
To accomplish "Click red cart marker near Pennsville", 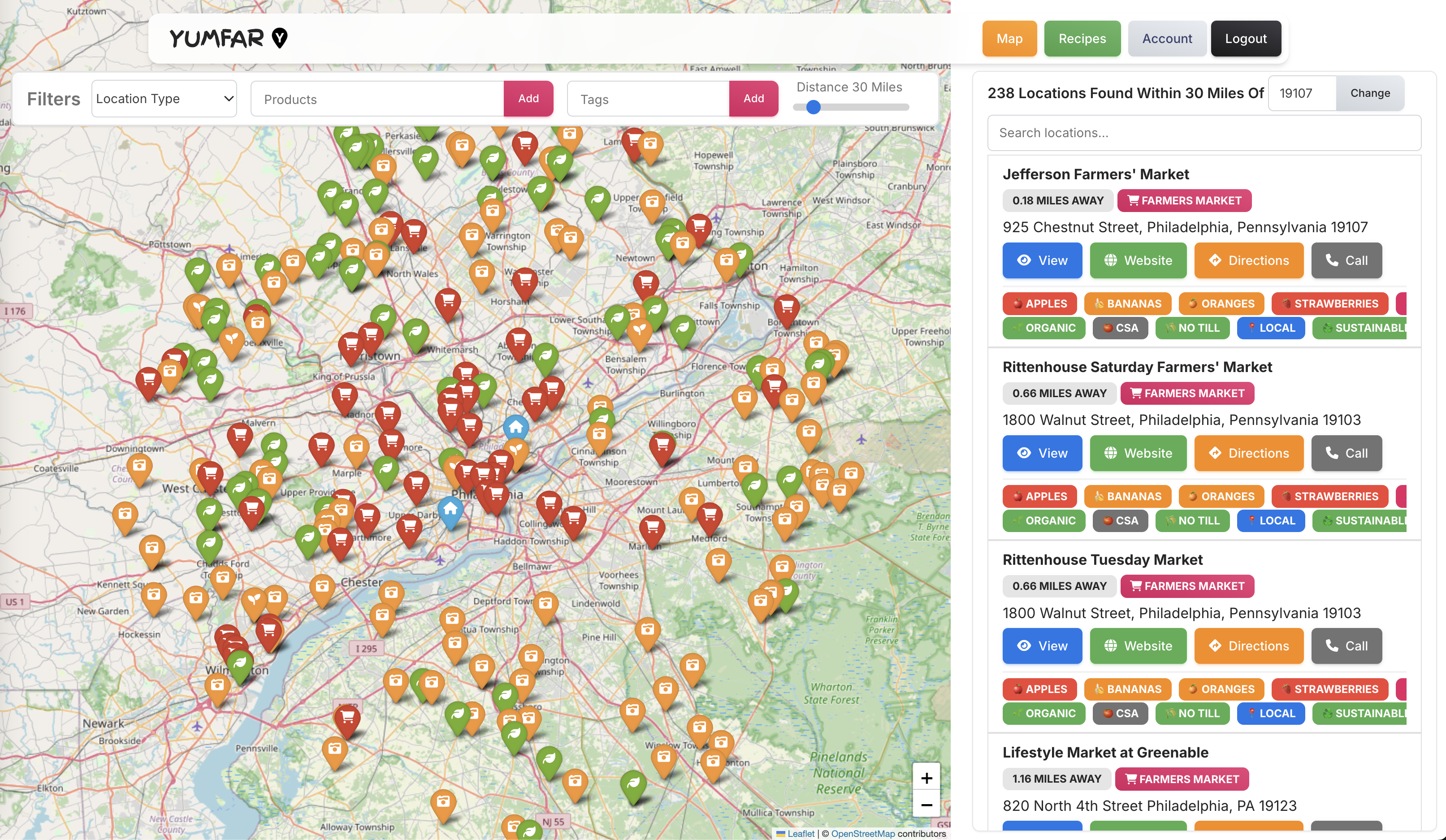I will coord(347,719).
